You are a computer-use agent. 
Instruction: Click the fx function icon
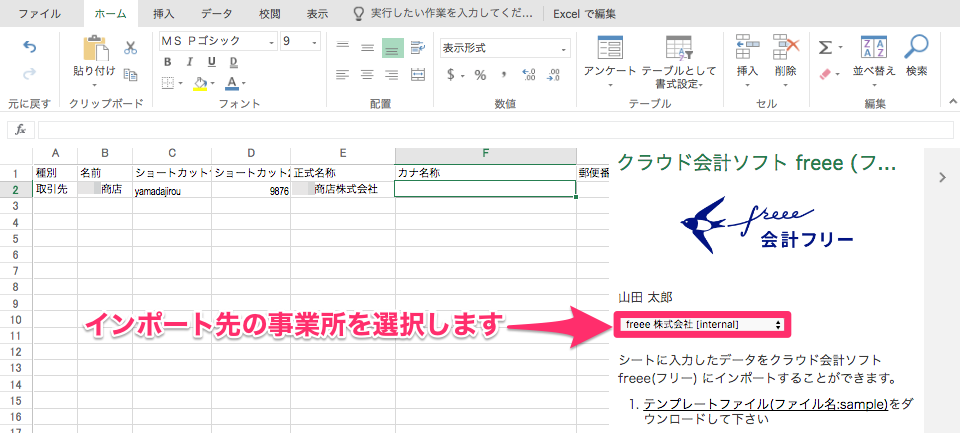pyautogui.click(x=21, y=130)
